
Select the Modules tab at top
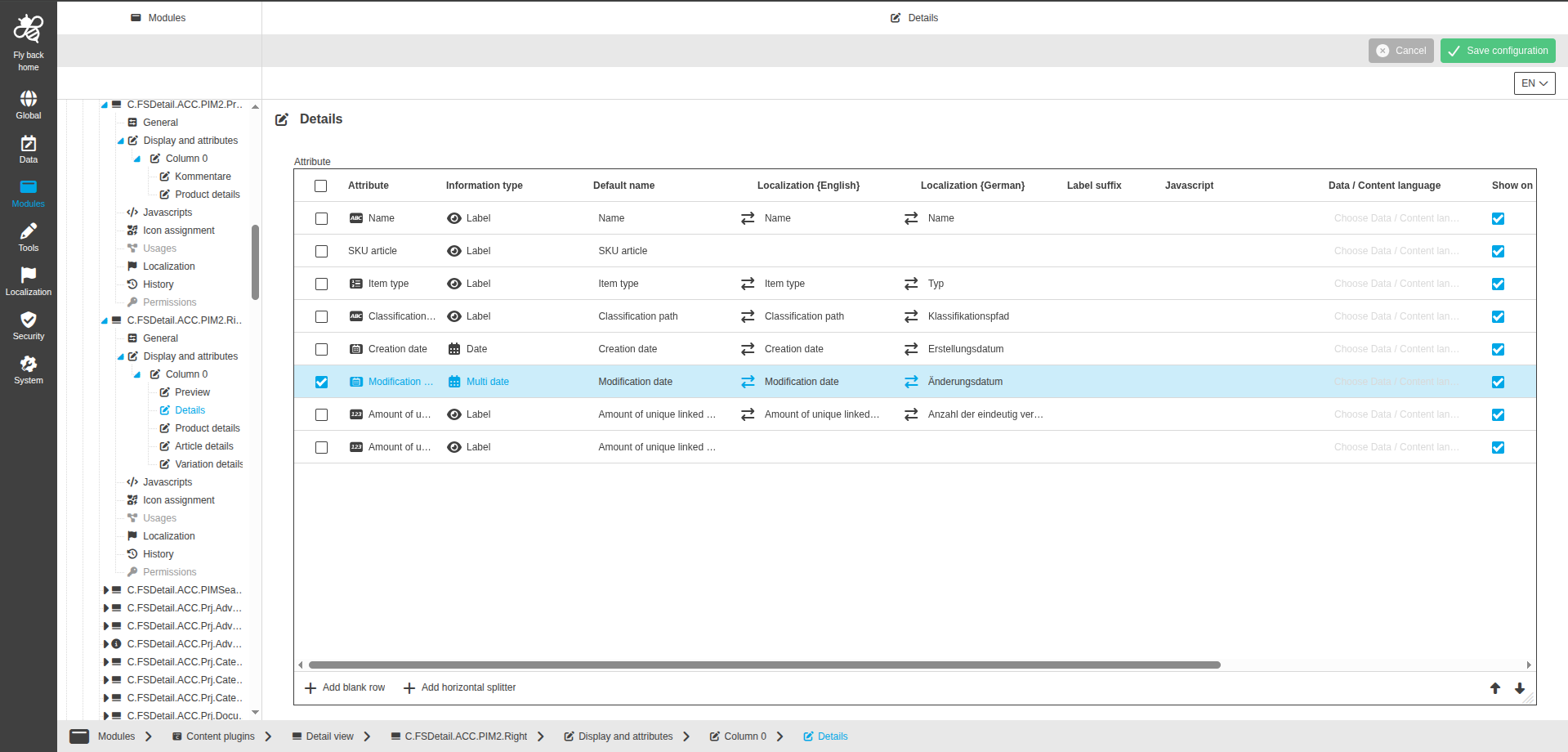(x=159, y=18)
